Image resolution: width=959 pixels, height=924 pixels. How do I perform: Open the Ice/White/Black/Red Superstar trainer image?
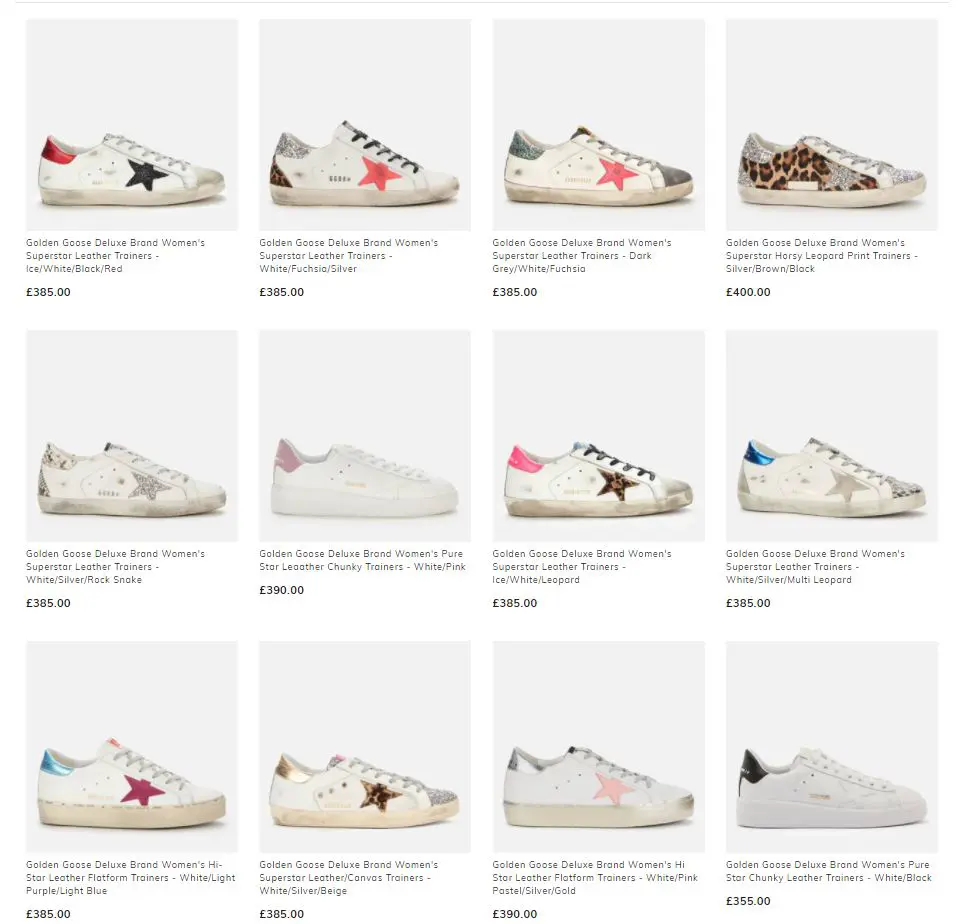point(132,125)
